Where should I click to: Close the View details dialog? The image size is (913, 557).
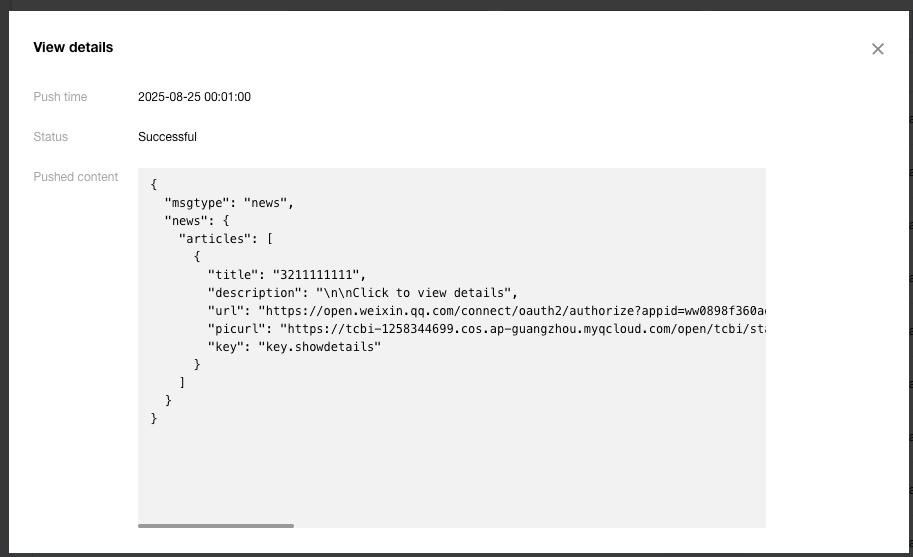click(878, 49)
